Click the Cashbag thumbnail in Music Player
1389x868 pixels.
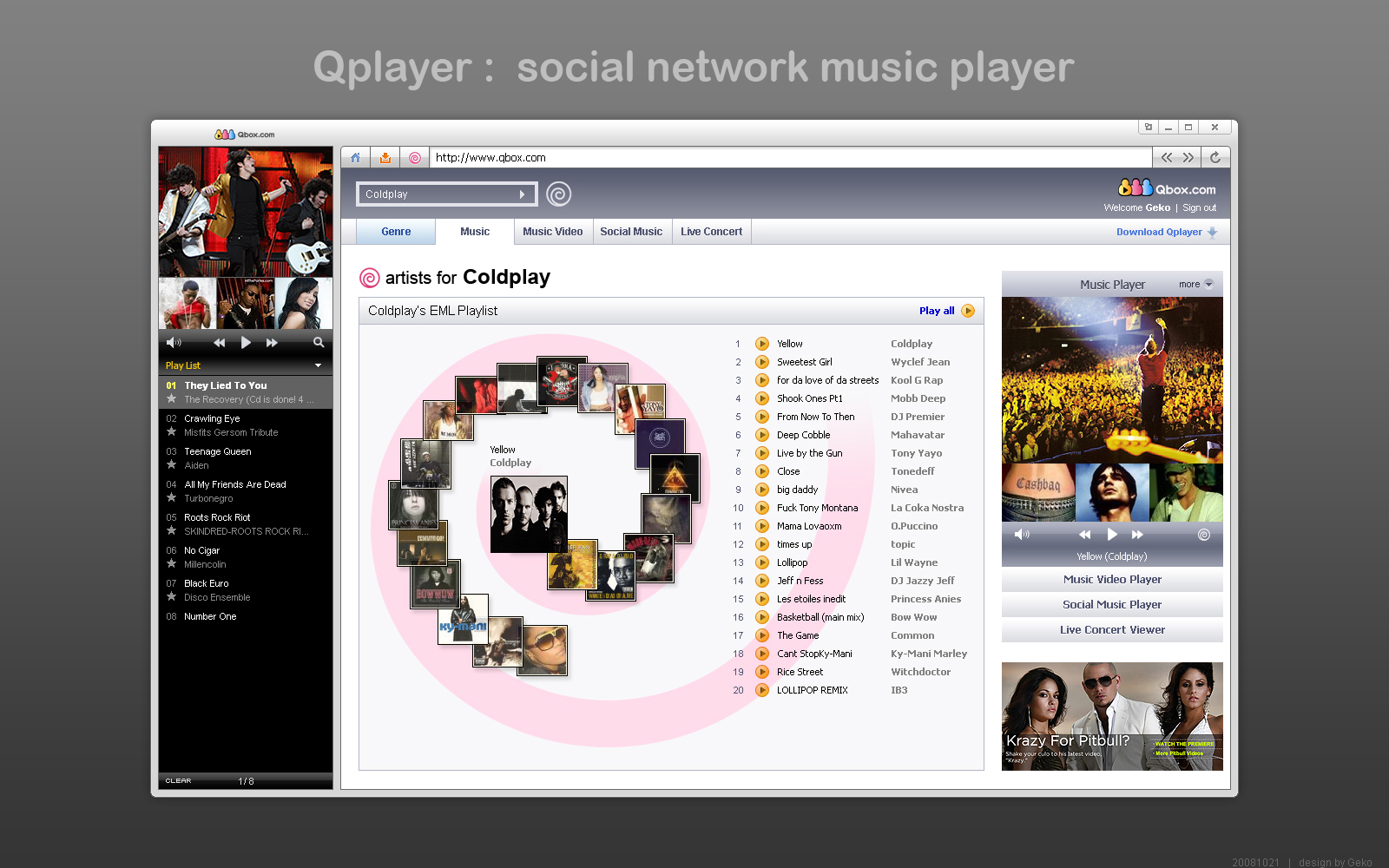[1038, 492]
